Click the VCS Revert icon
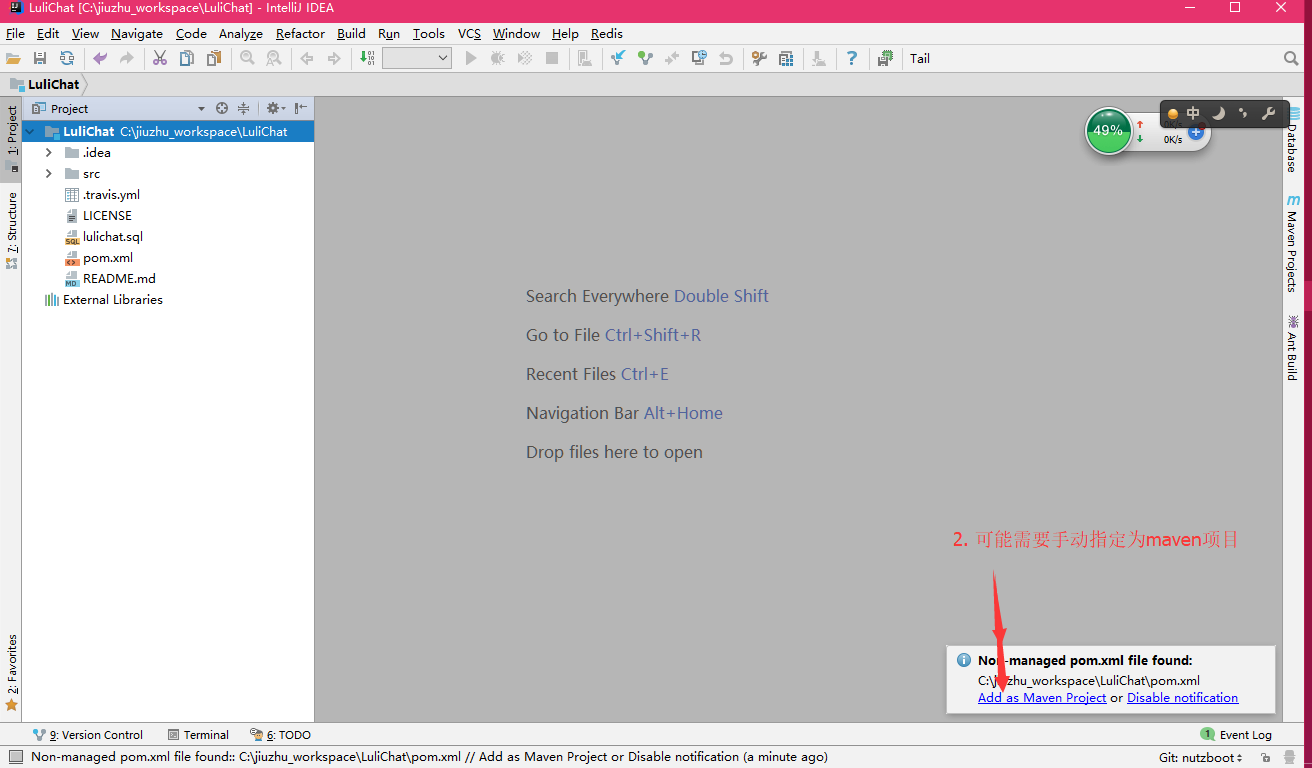The height and width of the screenshot is (768, 1312). 726,59
